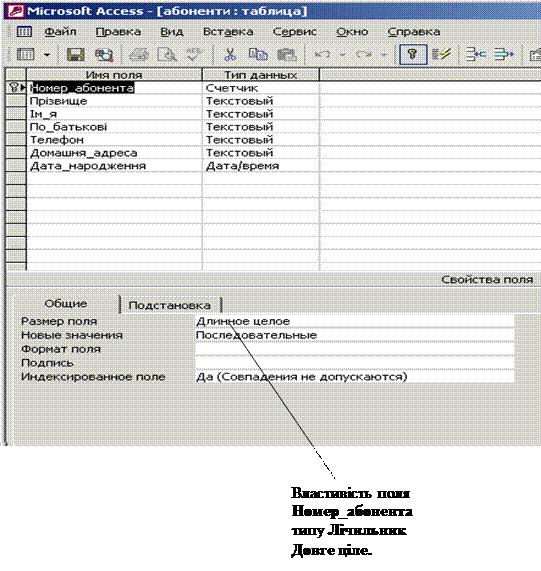Click Телефон's Текстовый data type cell
The width and height of the screenshot is (541, 571).
pyautogui.click(x=261, y=140)
